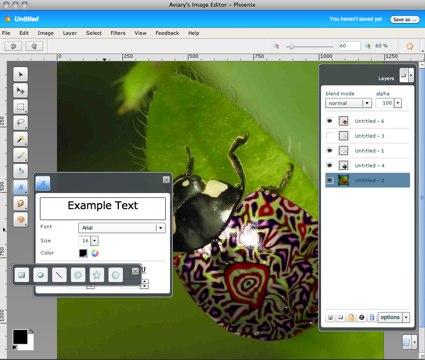The image size is (425, 360).
Task: Open the Arial font dropdown
Action: [122, 228]
